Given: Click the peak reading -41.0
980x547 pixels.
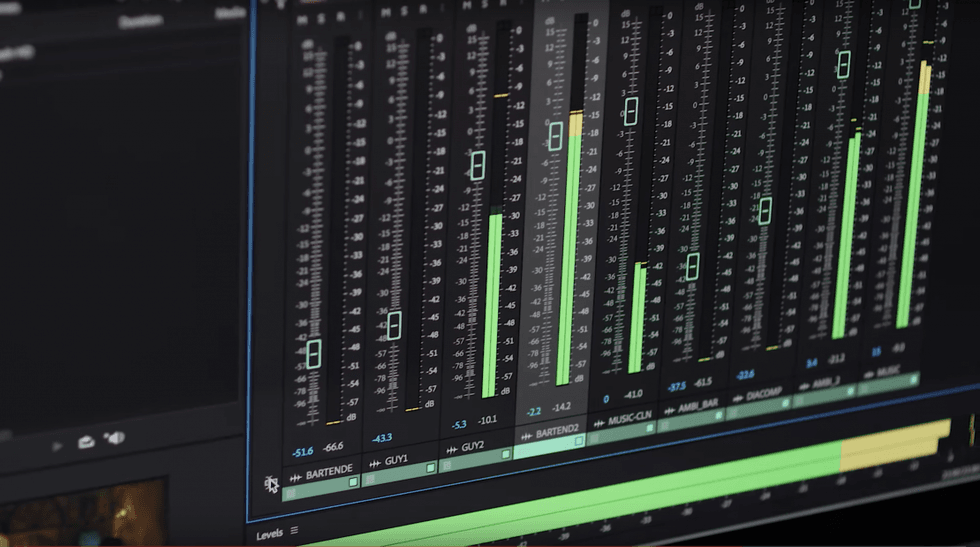Looking at the screenshot, I should pos(633,394).
